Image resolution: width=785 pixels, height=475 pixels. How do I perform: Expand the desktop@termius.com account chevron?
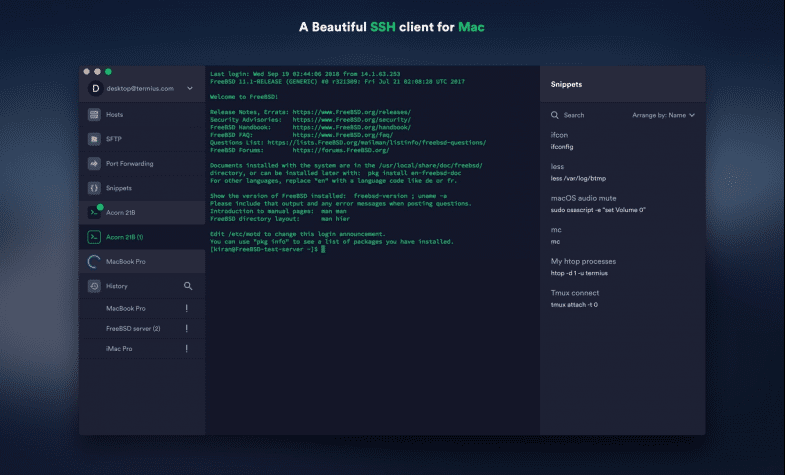pyautogui.click(x=190, y=89)
